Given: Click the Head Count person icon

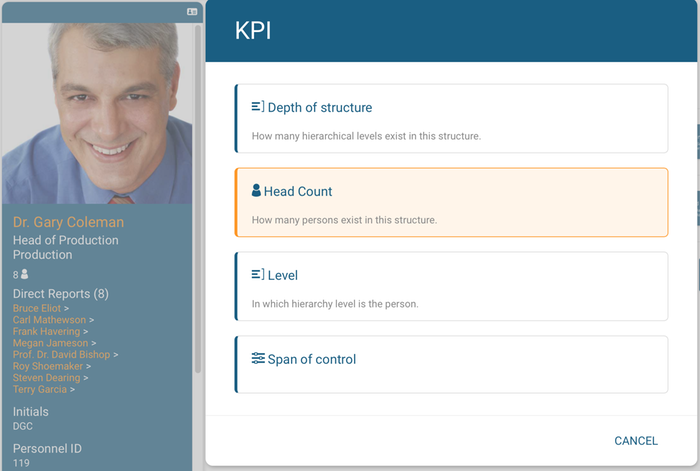Looking at the screenshot, I should pyautogui.click(x=256, y=190).
